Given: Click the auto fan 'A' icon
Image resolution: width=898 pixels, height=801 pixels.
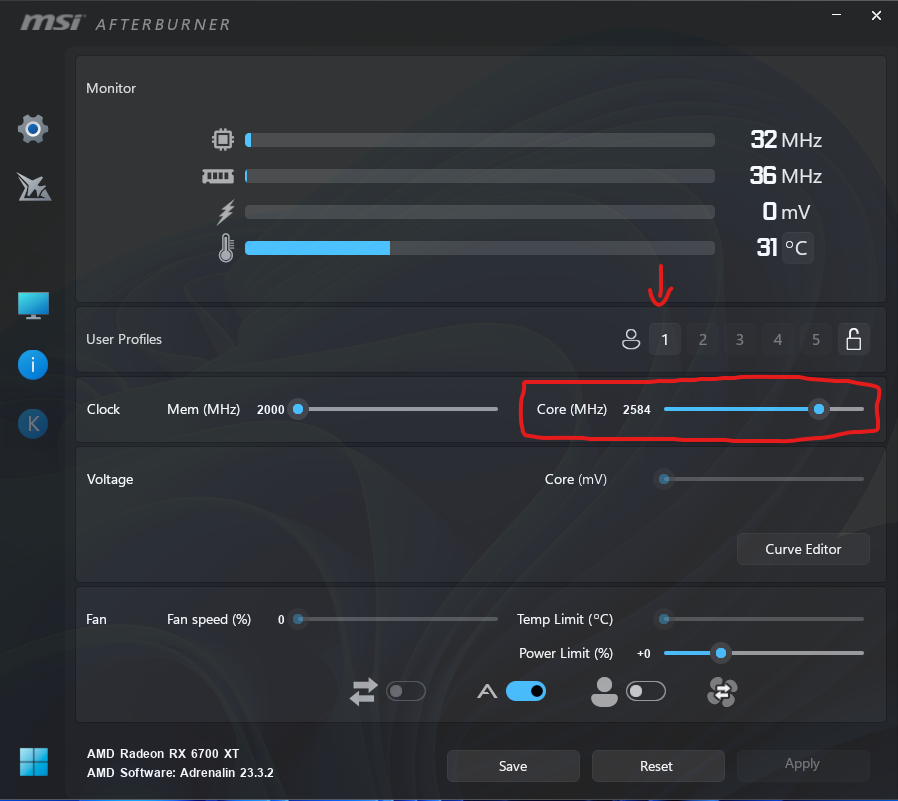Looking at the screenshot, I should 487,692.
